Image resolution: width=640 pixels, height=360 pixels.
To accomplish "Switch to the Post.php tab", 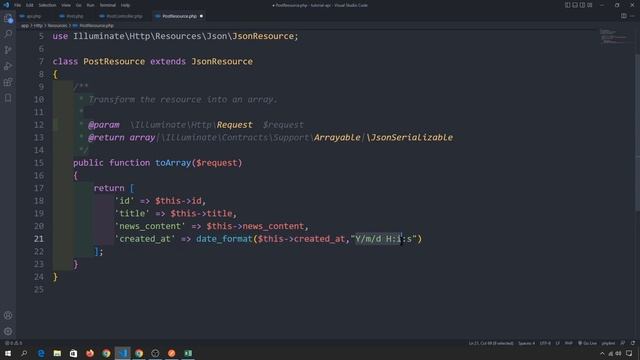I will (x=75, y=16).
